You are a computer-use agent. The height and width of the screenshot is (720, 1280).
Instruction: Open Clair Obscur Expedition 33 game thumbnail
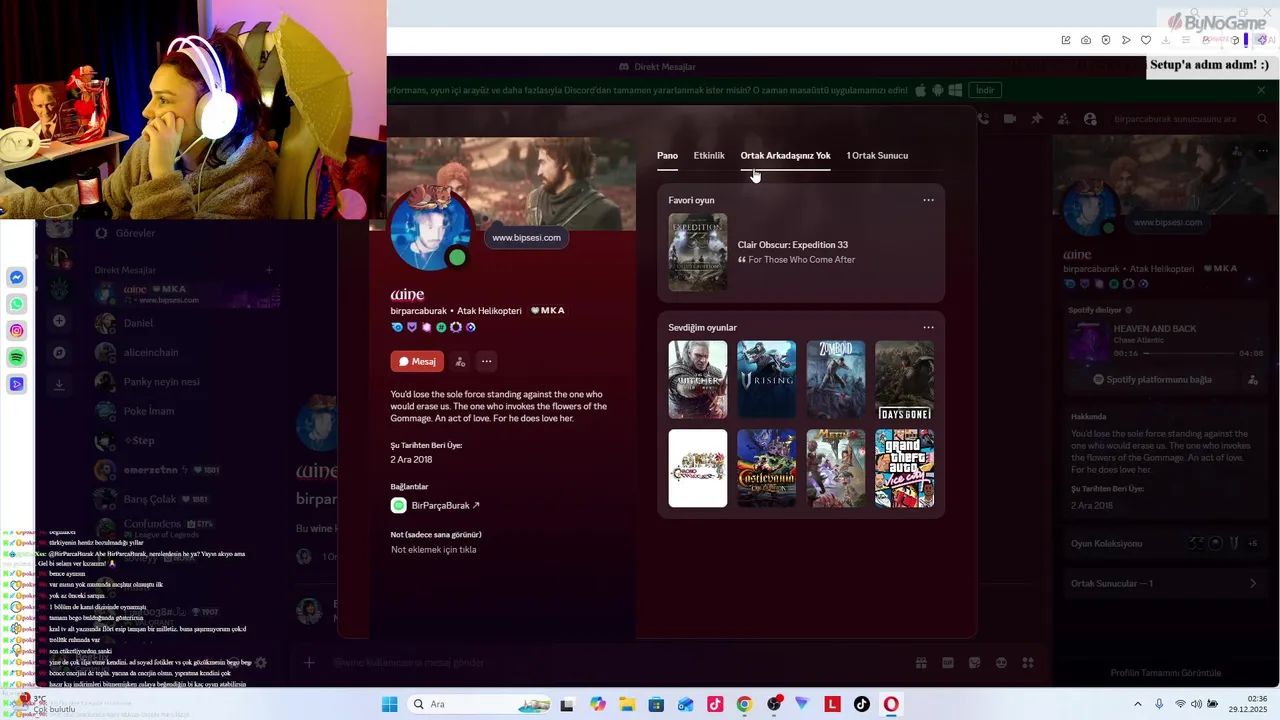point(698,252)
